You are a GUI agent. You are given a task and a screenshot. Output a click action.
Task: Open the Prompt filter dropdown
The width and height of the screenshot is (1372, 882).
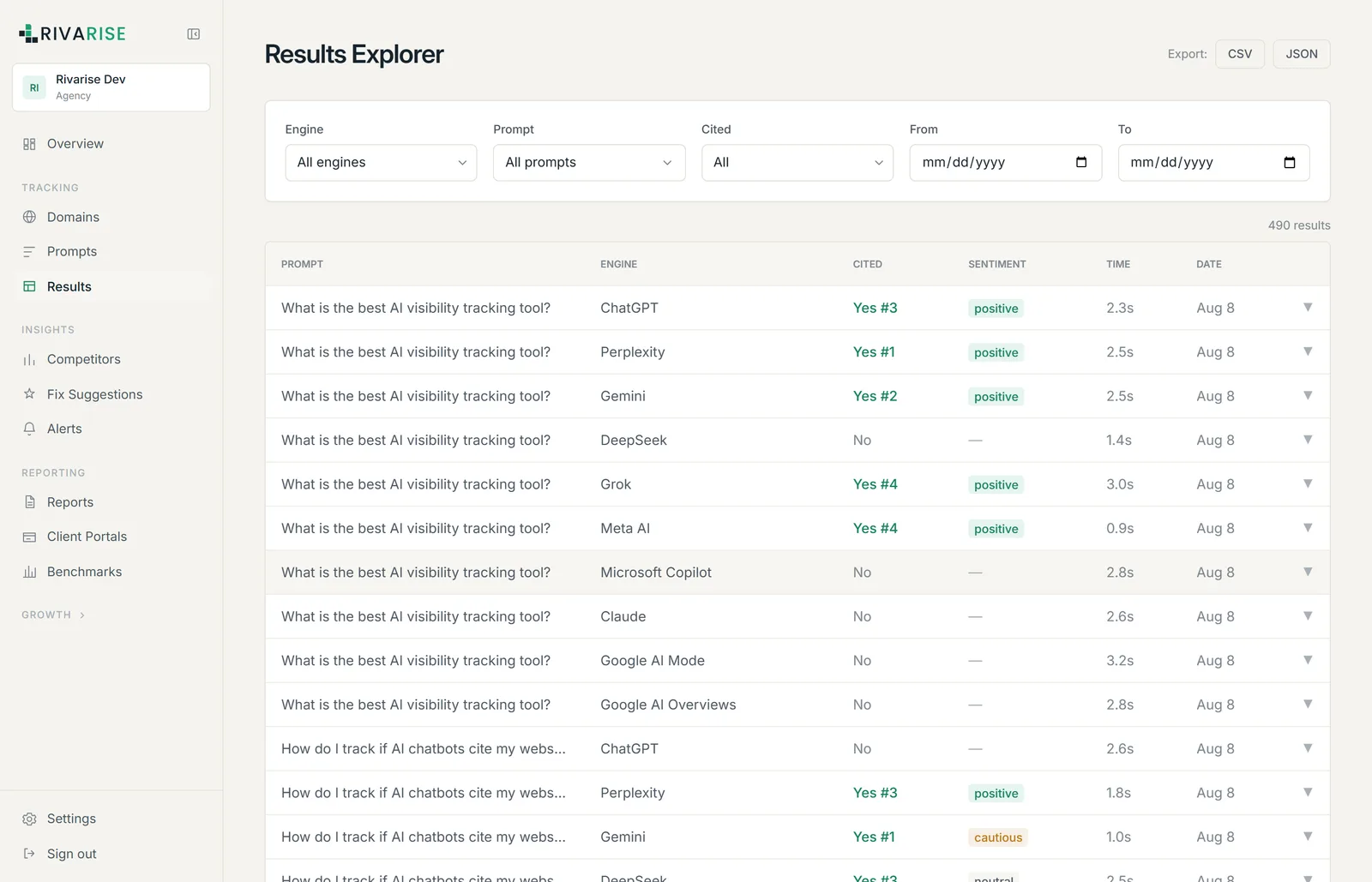tap(589, 162)
